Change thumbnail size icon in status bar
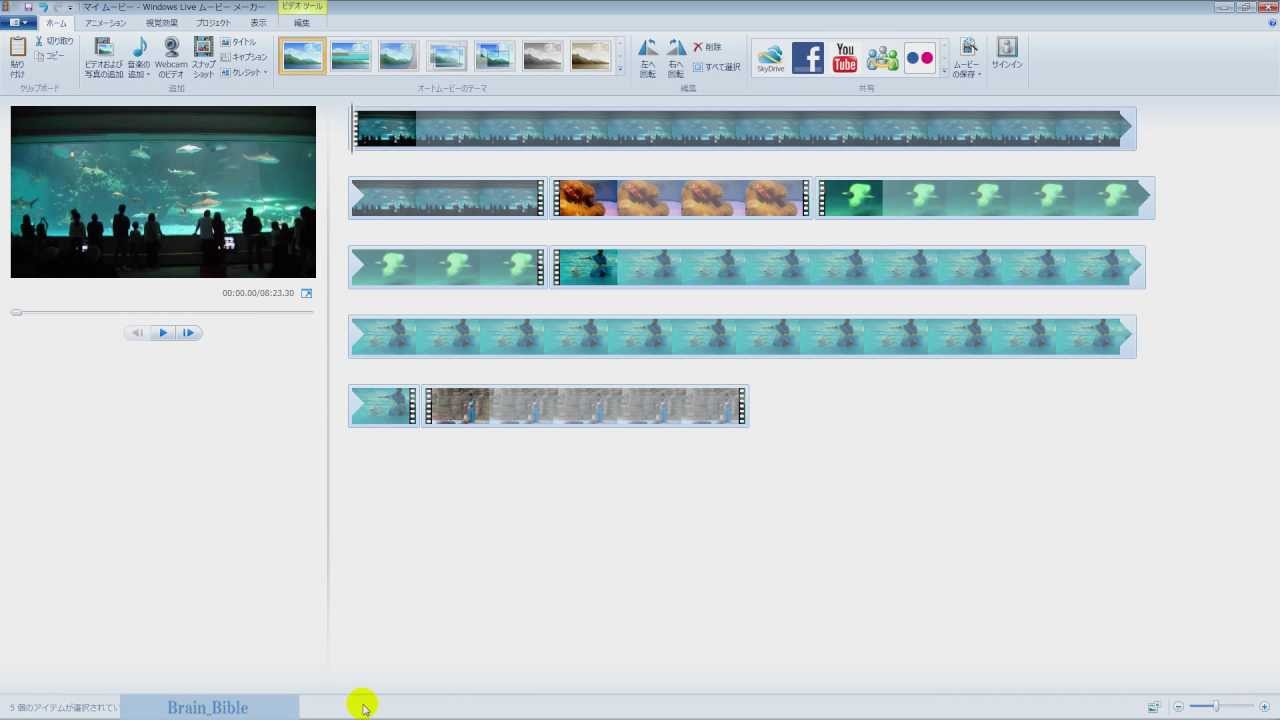Viewport: 1280px width, 720px height. pyautogui.click(x=1153, y=707)
